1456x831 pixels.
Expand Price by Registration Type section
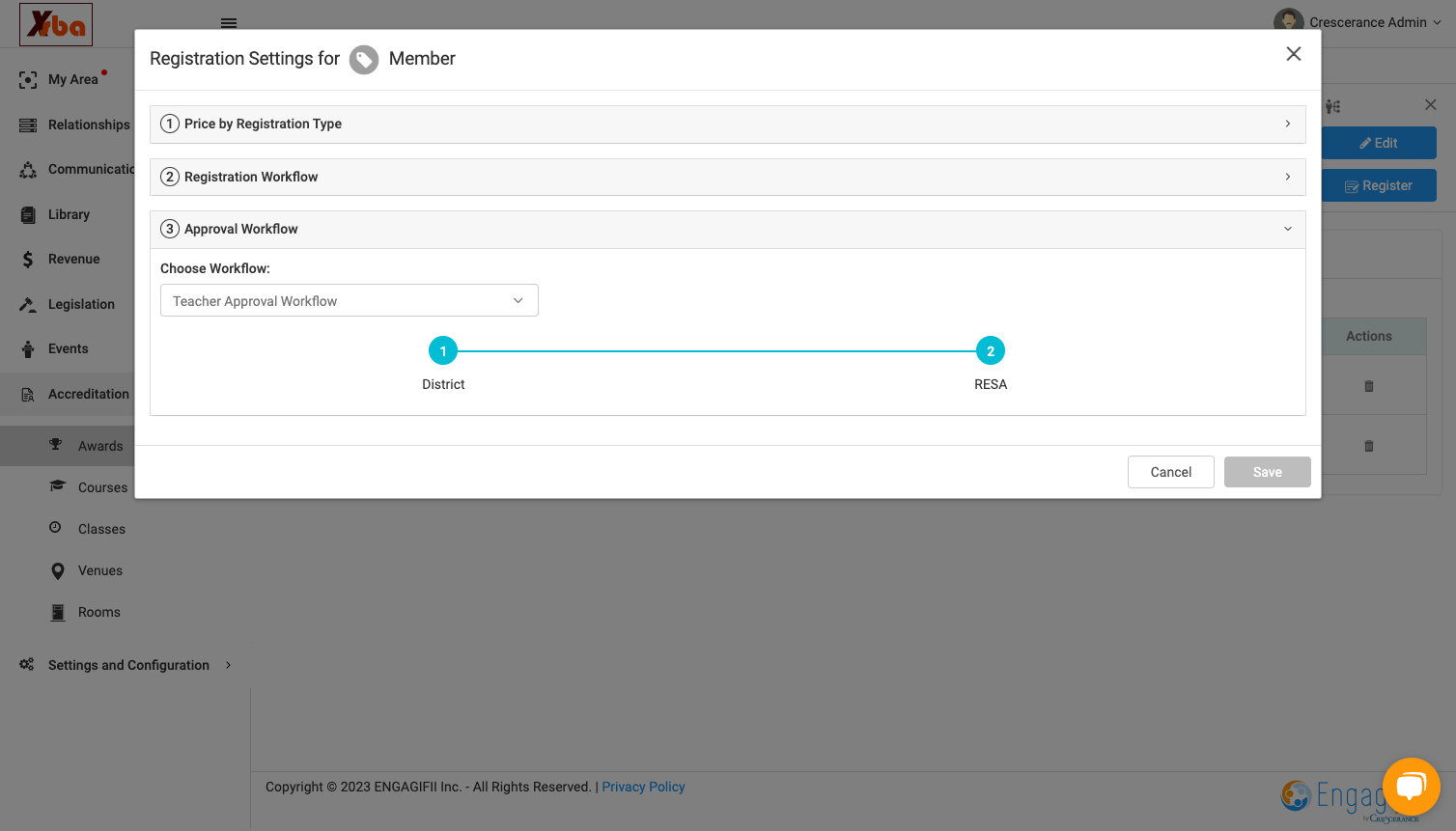(x=728, y=125)
